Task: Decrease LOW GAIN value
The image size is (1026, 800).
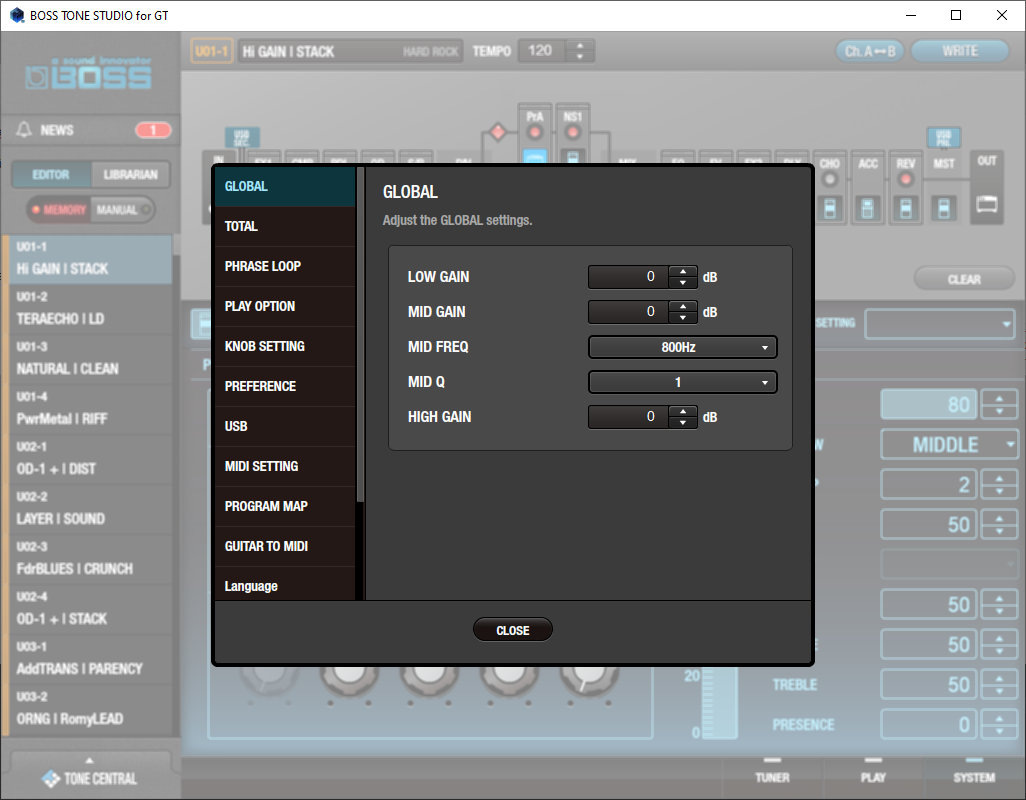Action: [x=683, y=283]
